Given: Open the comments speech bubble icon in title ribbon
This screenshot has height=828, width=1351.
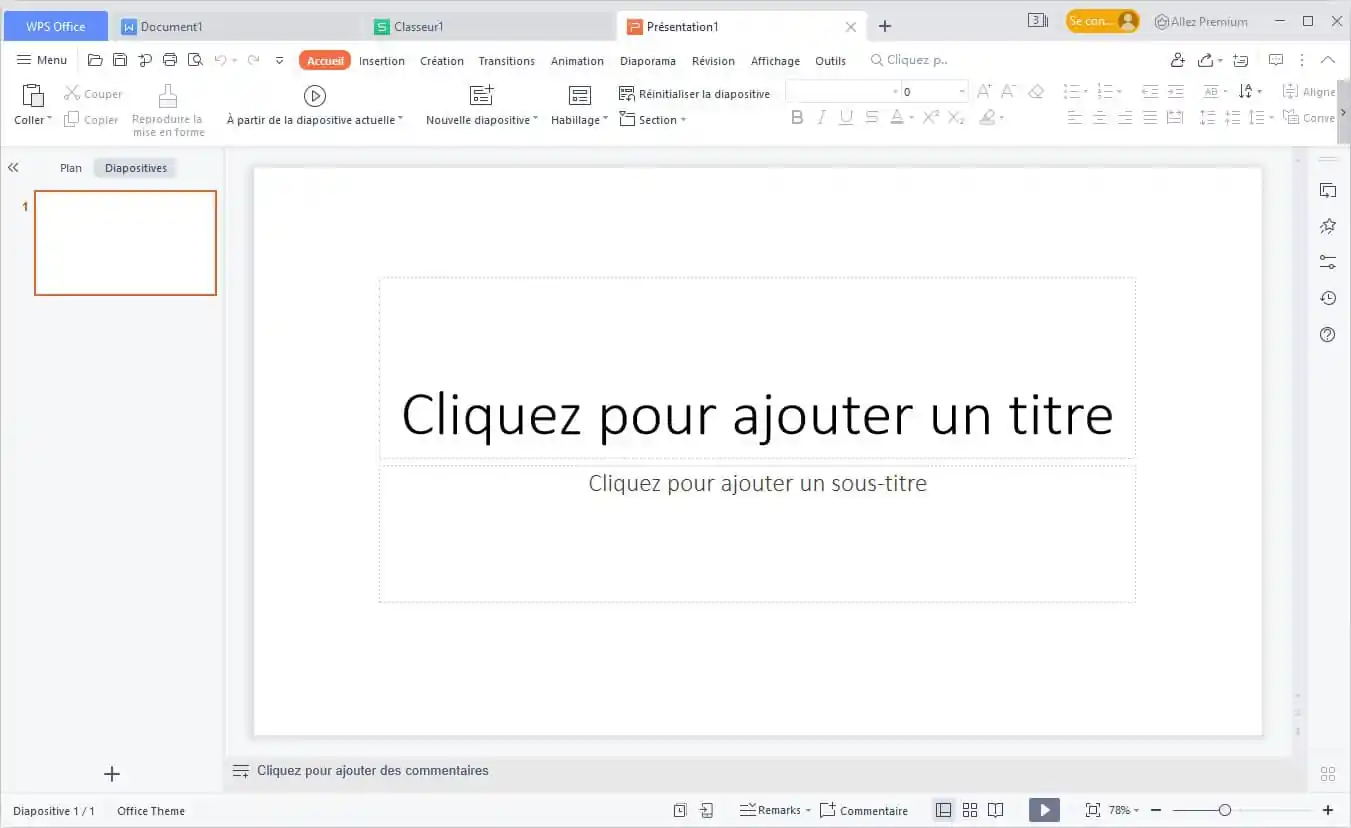Looking at the screenshot, I should point(1276,60).
